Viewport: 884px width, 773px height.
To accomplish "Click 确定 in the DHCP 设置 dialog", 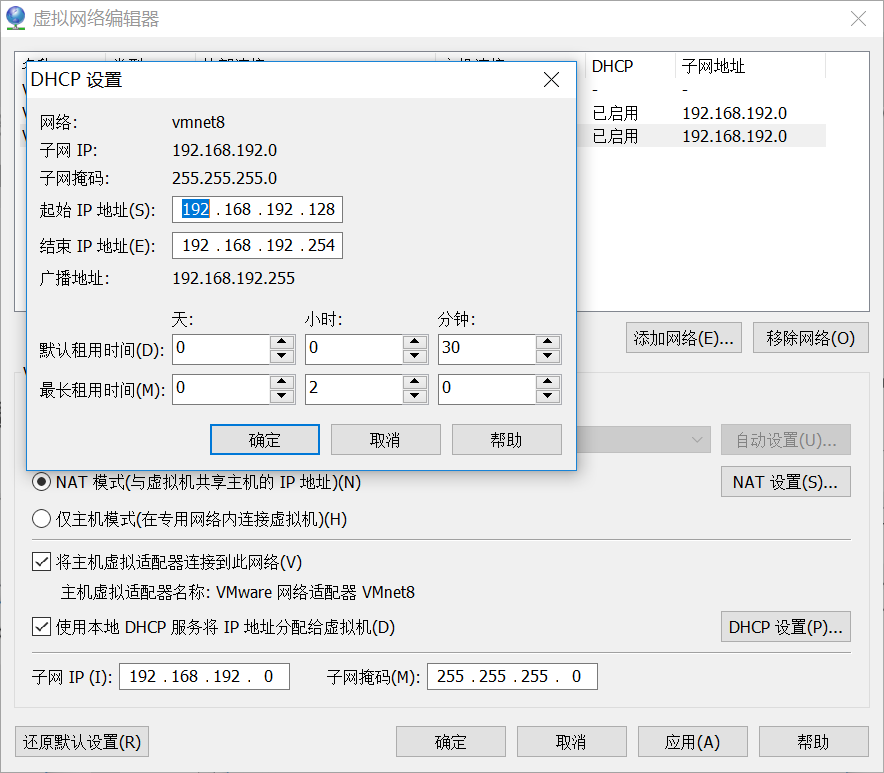I will pos(264,439).
